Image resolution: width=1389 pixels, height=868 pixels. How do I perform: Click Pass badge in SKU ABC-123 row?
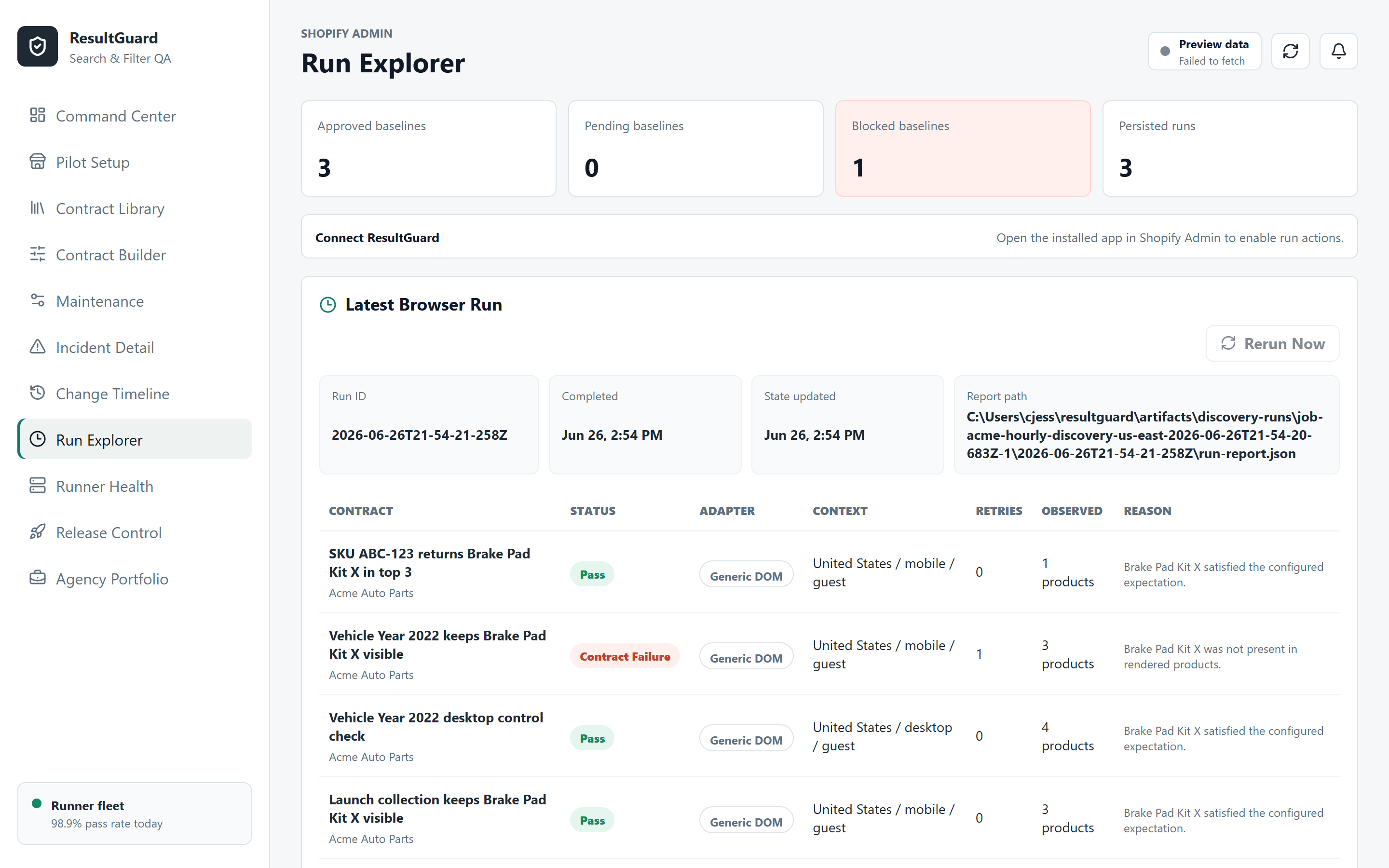(592, 574)
